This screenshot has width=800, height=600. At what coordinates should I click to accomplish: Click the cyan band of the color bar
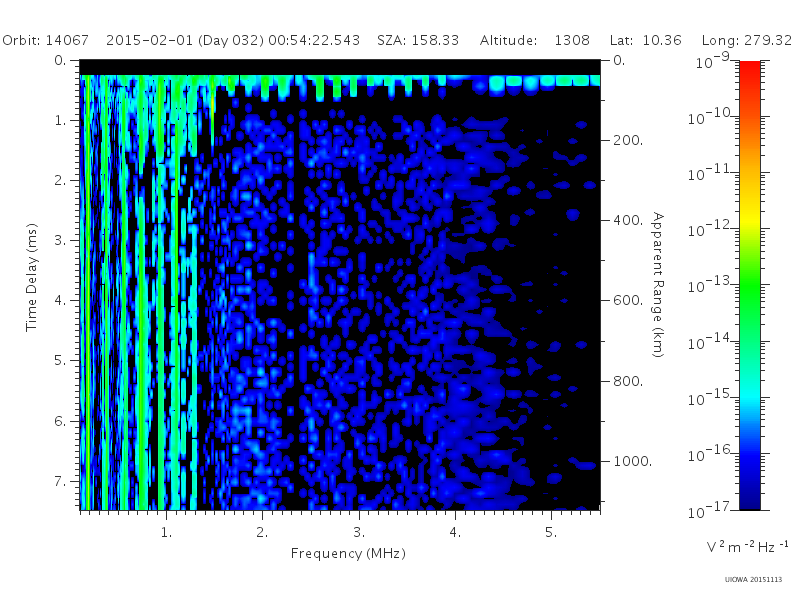coord(750,395)
